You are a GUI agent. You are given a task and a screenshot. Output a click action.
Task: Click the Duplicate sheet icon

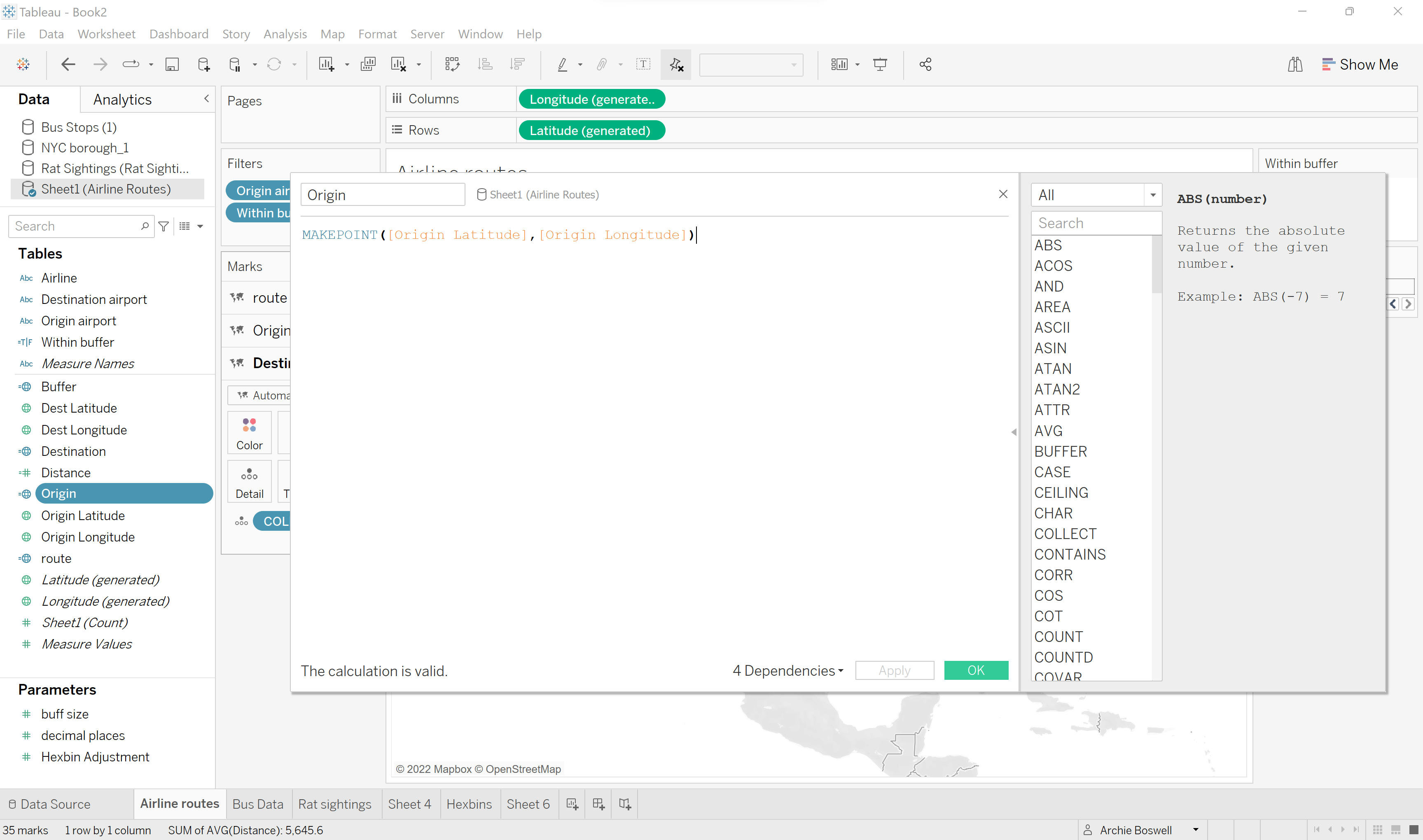(368, 65)
